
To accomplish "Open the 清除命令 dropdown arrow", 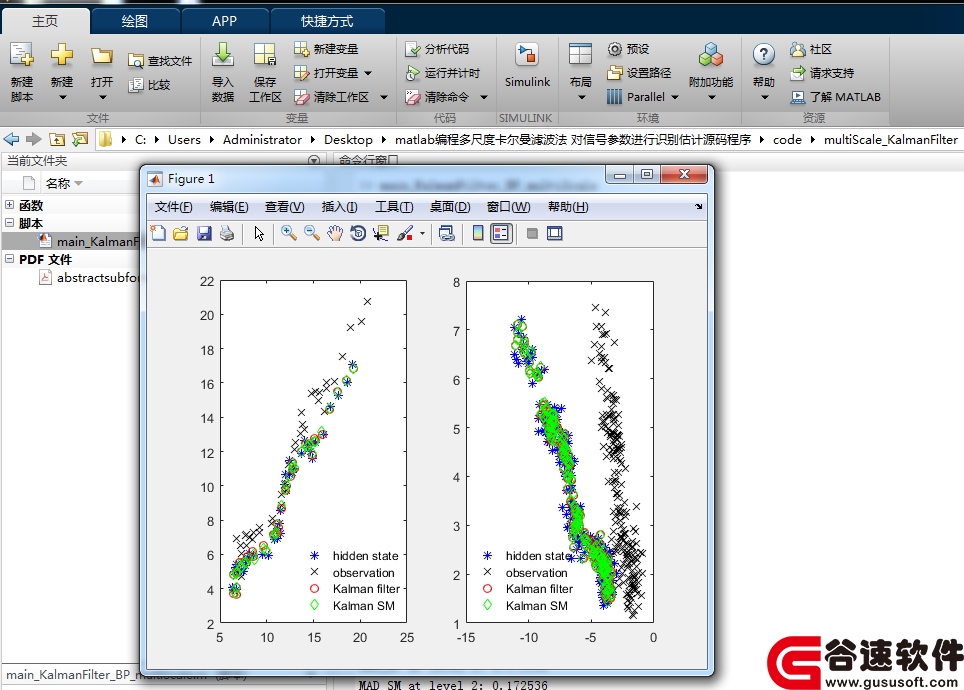I will [484, 97].
